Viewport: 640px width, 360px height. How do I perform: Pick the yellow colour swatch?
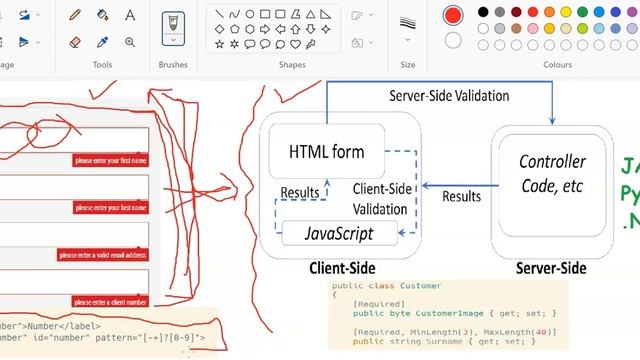click(x=566, y=12)
